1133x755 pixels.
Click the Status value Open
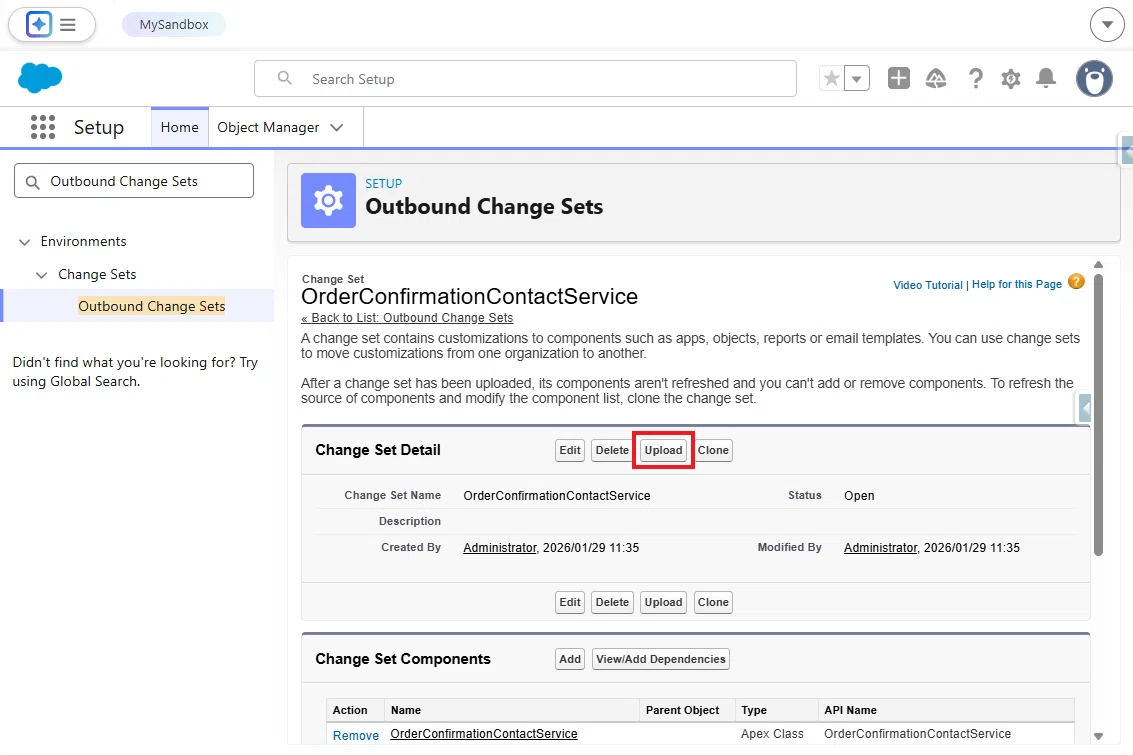859,496
